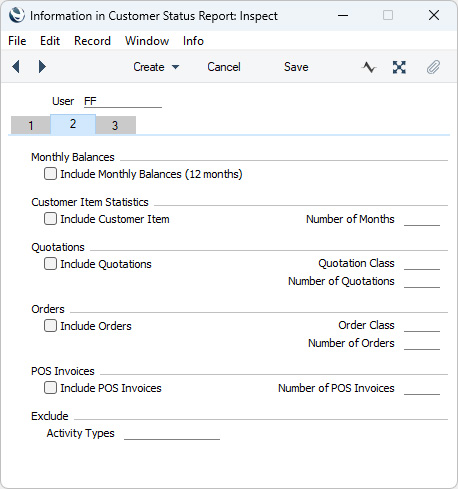The image size is (458, 489).
Task: Click the Number of Months field
Action: [422, 219]
